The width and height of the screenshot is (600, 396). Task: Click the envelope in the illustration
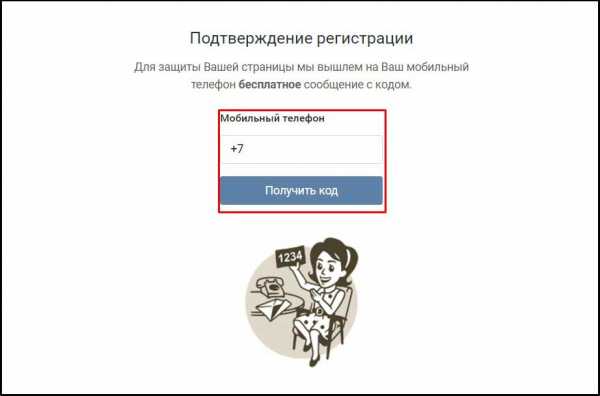point(275,308)
